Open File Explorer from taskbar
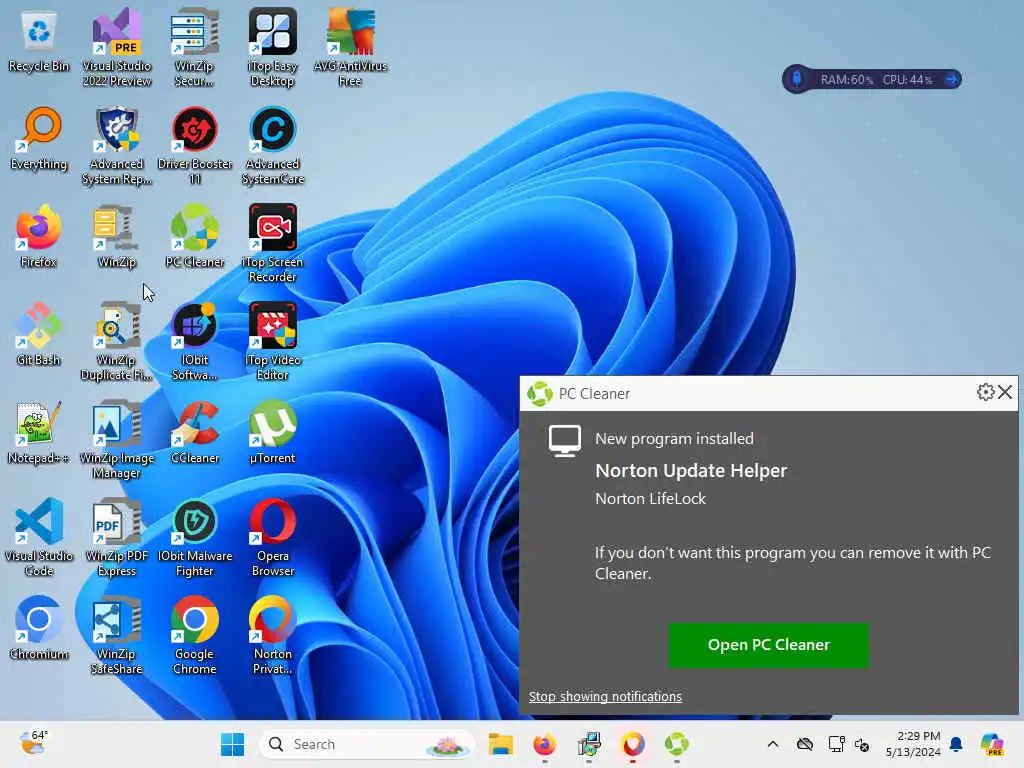Image resolution: width=1024 pixels, height=768 pixels. coord(501,744)
